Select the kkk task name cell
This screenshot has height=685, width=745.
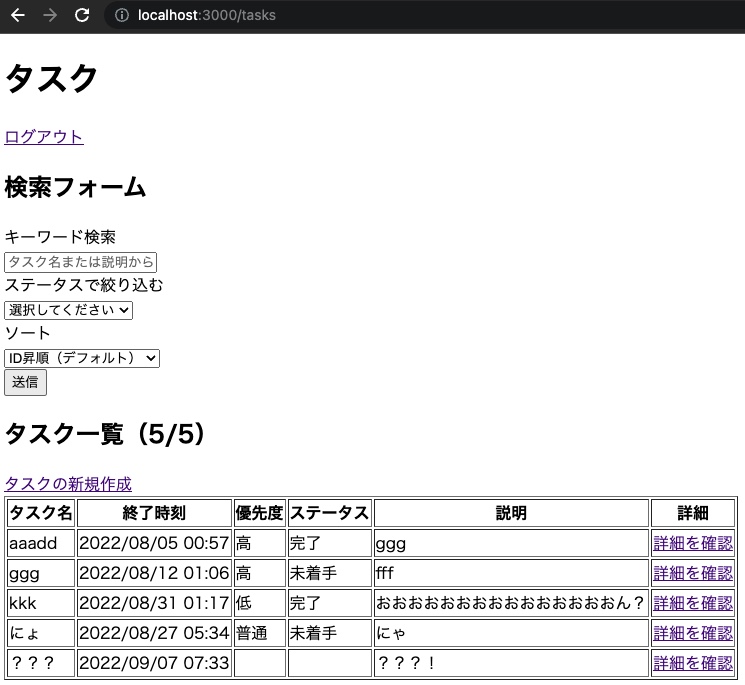[41, 603]
